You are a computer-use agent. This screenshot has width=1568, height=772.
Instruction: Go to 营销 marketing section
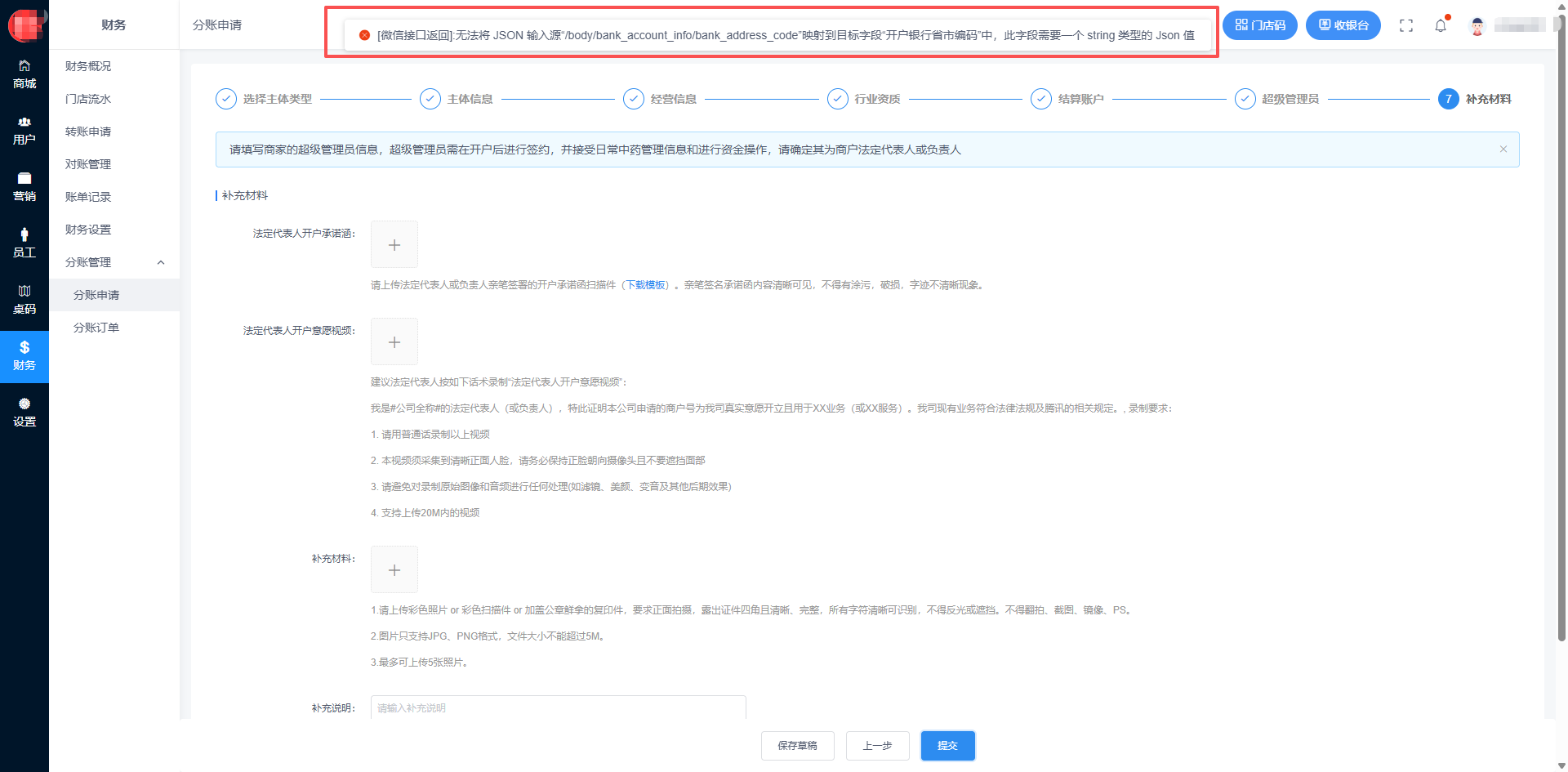coord(24,187)
